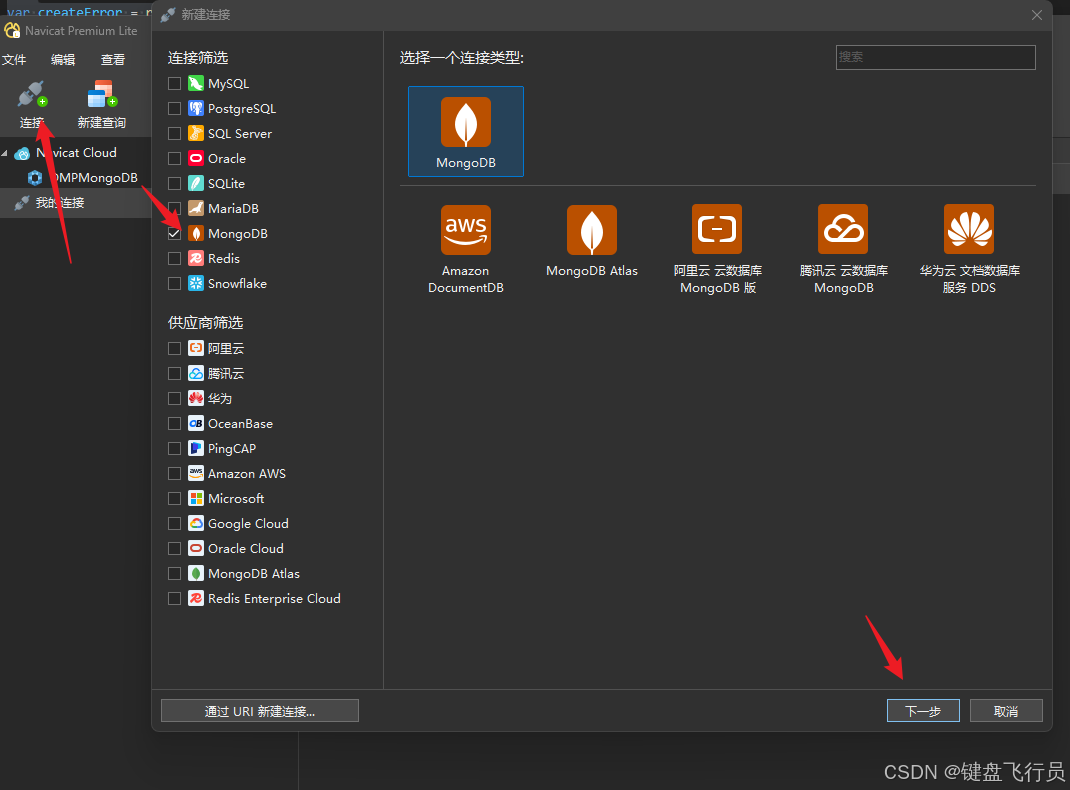Click the Amazon AWS vendor icon
This screenshot has height=790, width=1070.
pyautogui.click(x=196, y=473)
